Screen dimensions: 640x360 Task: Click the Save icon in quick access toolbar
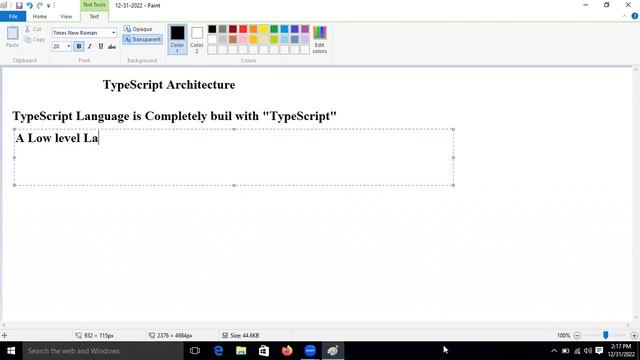tap(19, 5)
